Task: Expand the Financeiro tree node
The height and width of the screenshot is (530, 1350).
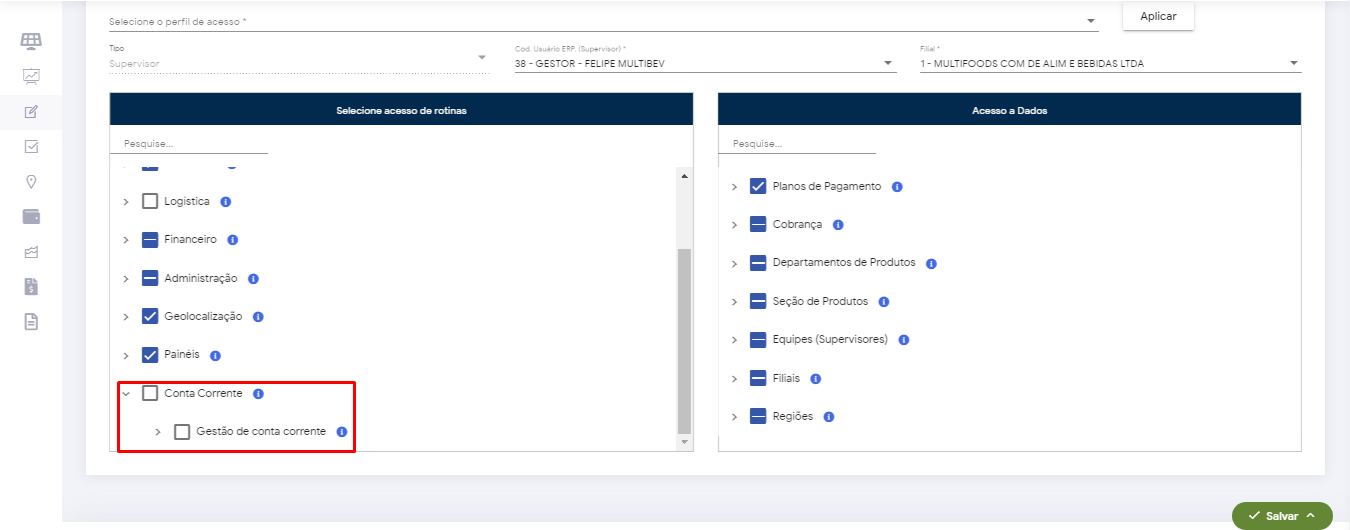Action: coord(126,240)
